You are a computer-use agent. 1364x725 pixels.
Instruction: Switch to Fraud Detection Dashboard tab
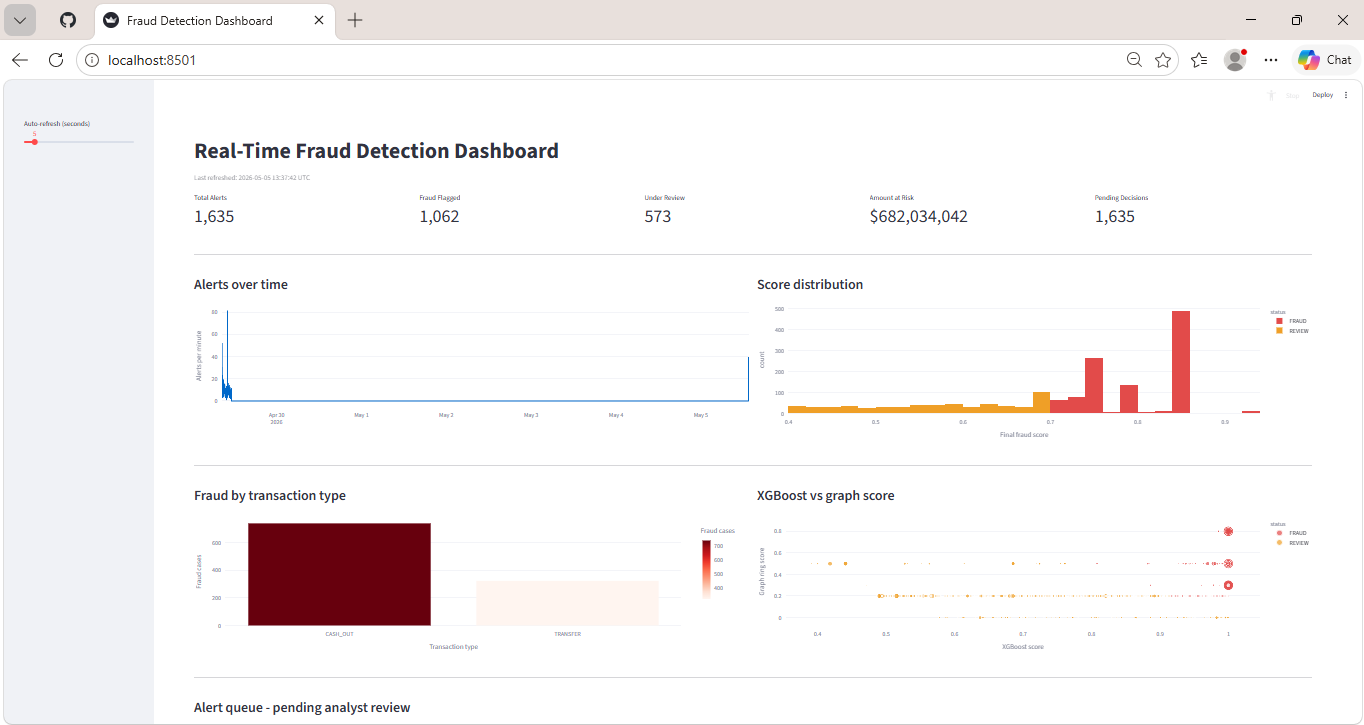pos(216,20)
